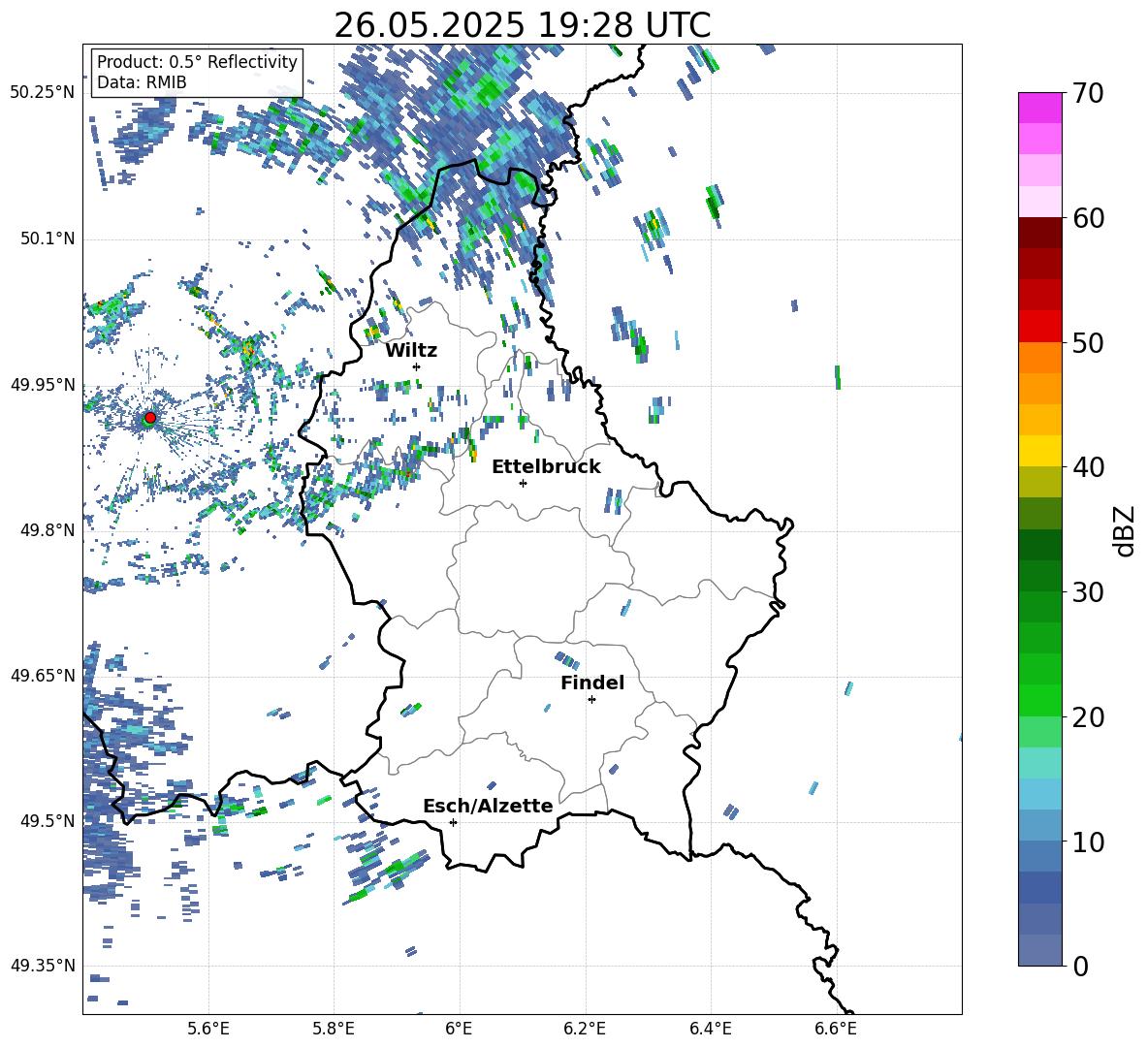Click the colorbar 50 tick label
The height and width of the screenshot is (1048, 1148).
click(1088, 342)
